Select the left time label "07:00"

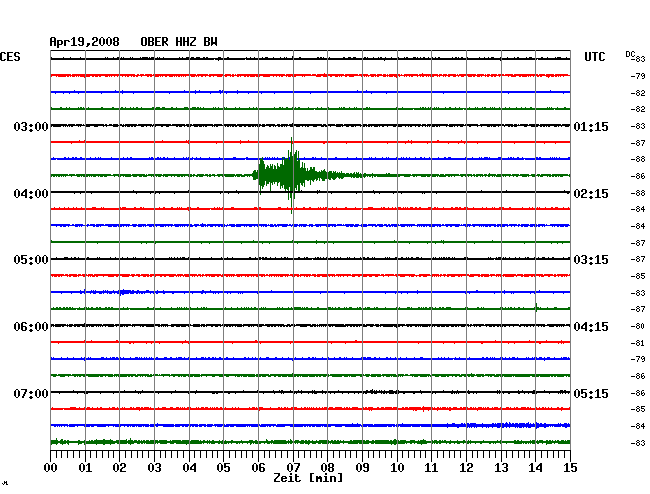[31, 393]
